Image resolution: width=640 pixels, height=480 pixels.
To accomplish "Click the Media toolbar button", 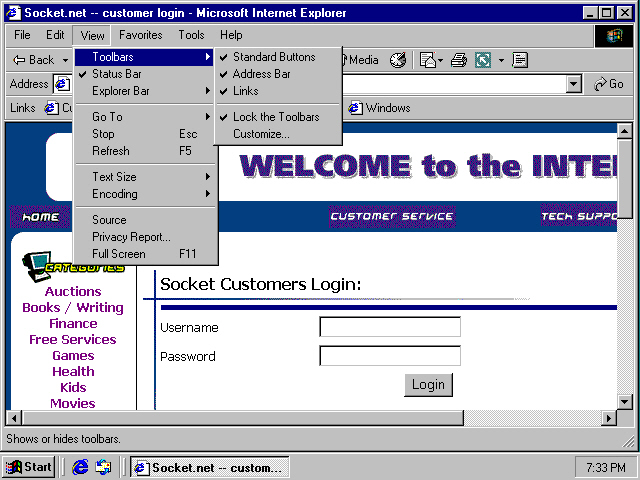I will click(361, 60).
